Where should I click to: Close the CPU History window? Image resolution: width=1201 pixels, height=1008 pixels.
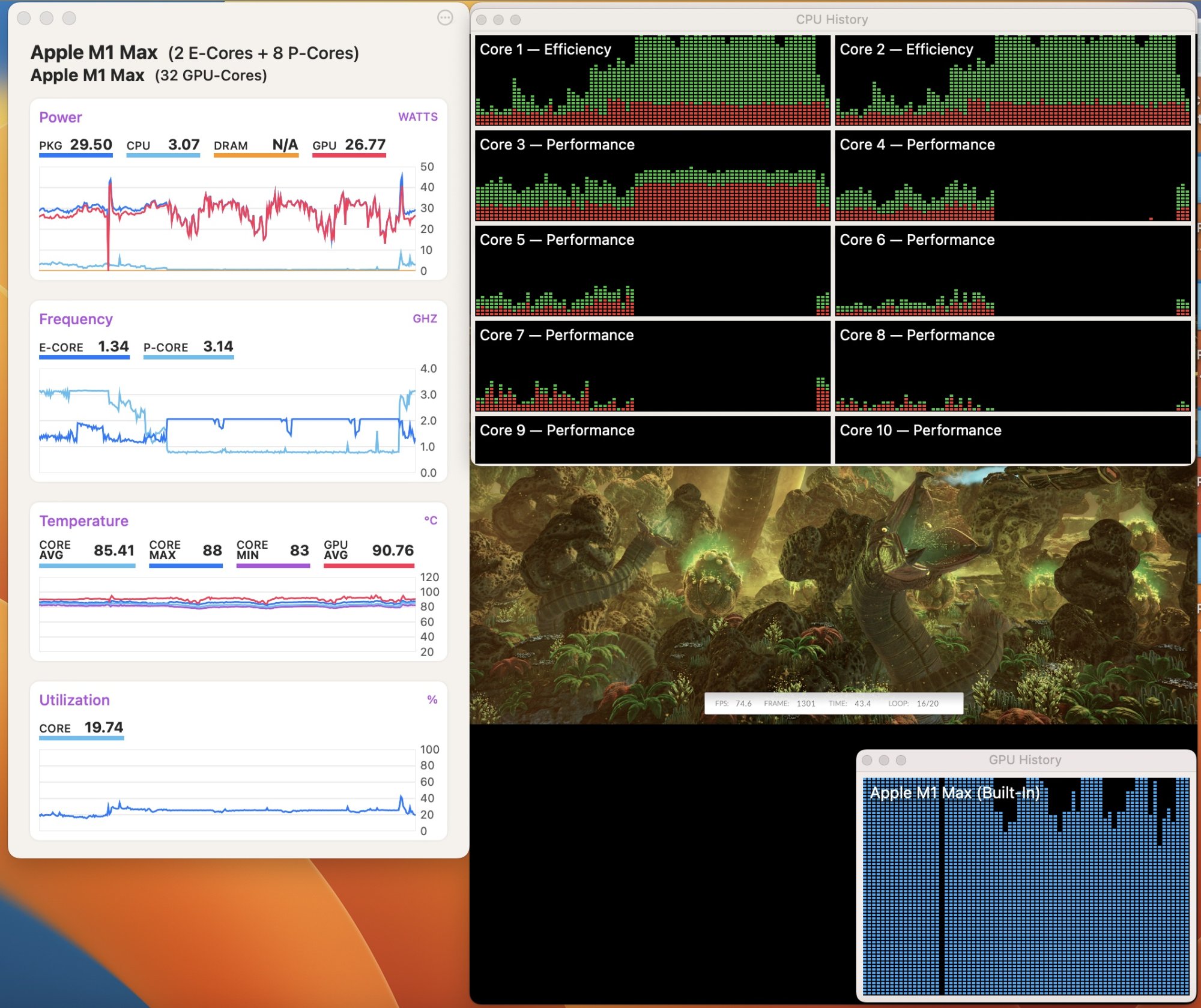pyautogui.click(x=482, y=20)
